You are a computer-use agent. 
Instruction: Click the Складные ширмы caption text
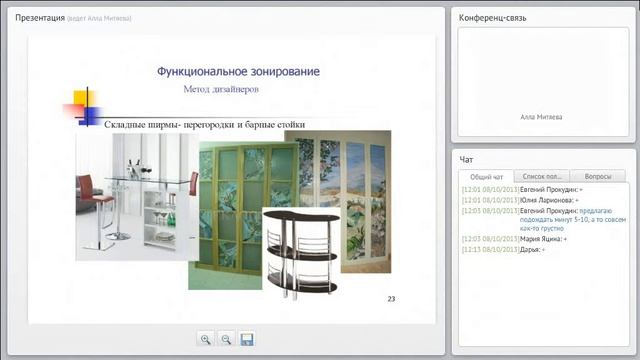[x=204, y=124]
